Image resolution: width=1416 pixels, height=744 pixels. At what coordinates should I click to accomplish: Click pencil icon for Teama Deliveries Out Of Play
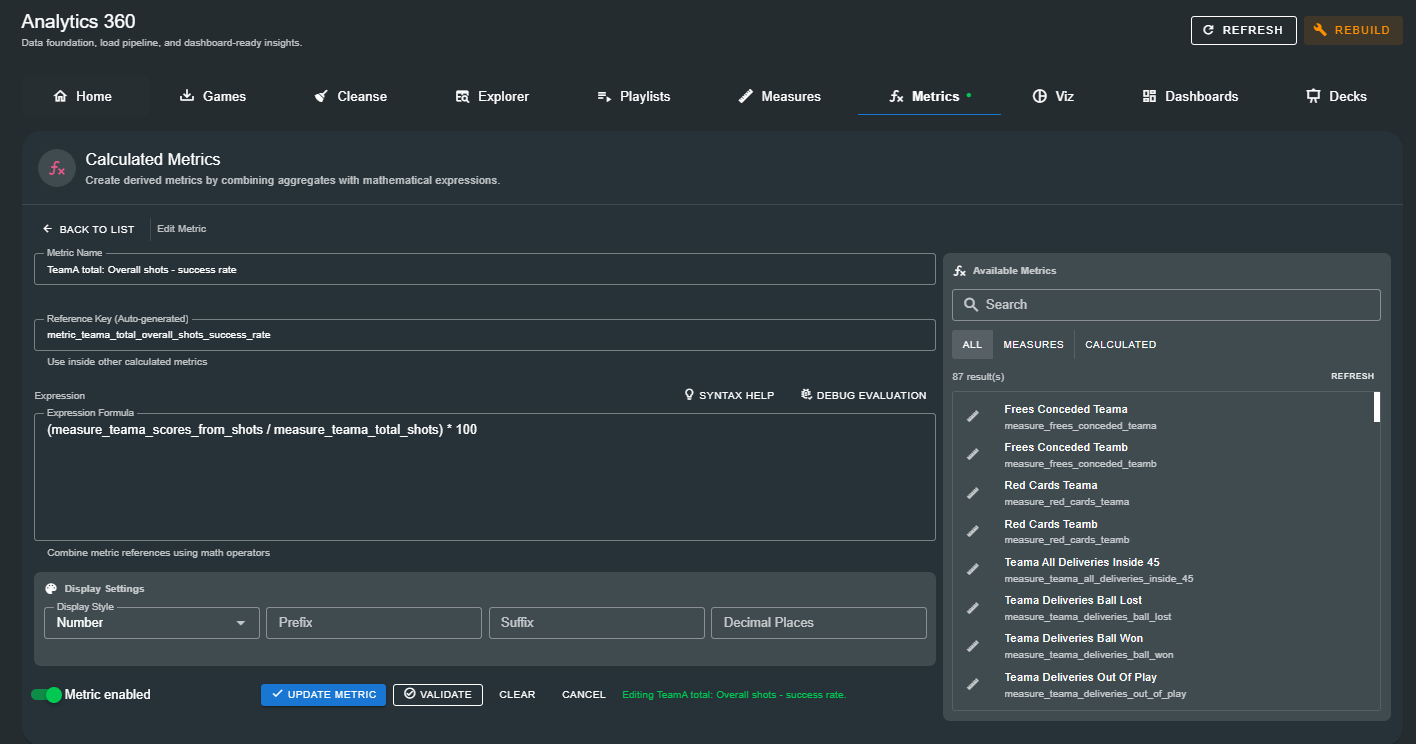click(x=973, y=684)
